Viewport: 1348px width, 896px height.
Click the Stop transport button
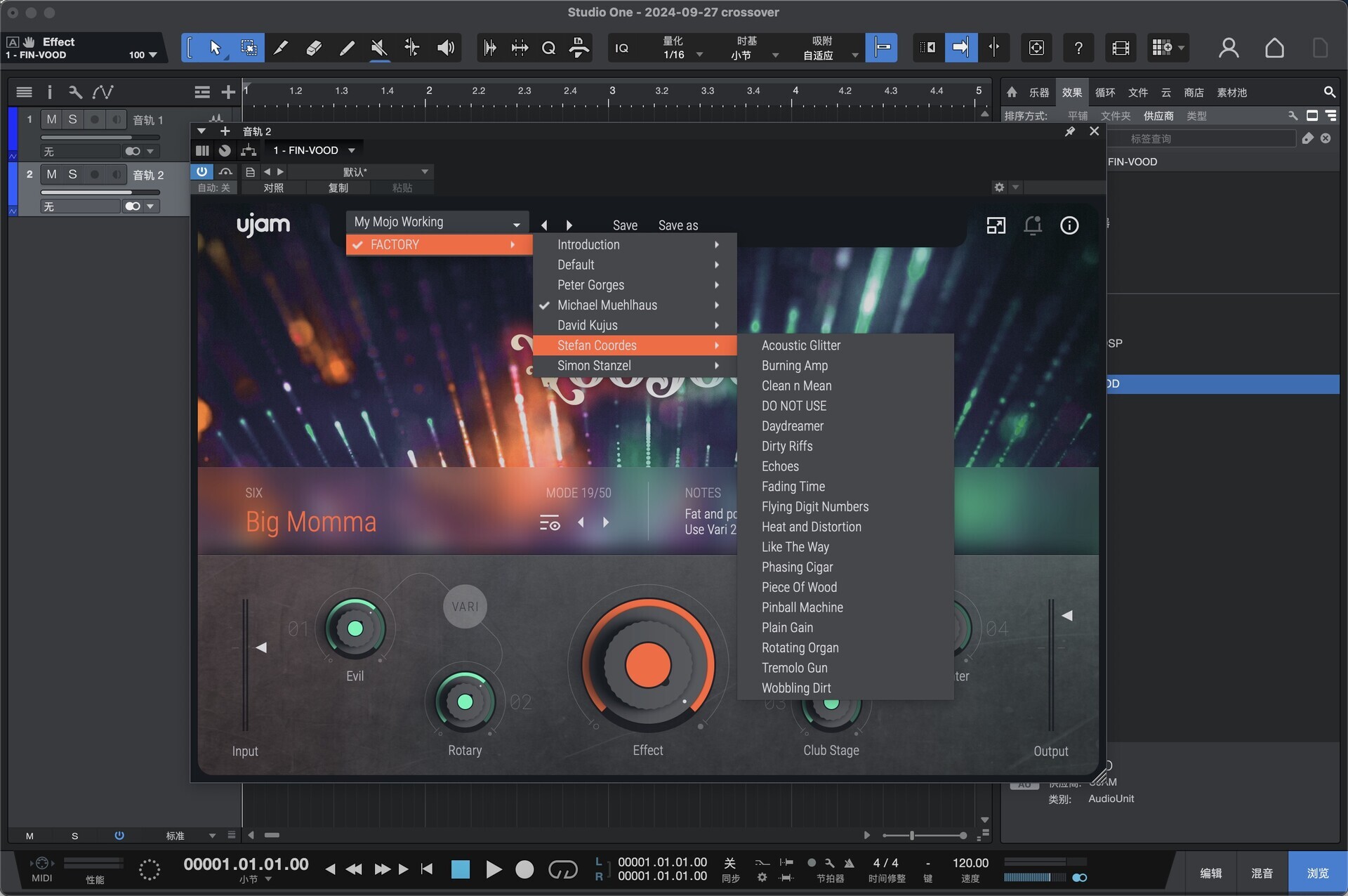click(460, 869)
